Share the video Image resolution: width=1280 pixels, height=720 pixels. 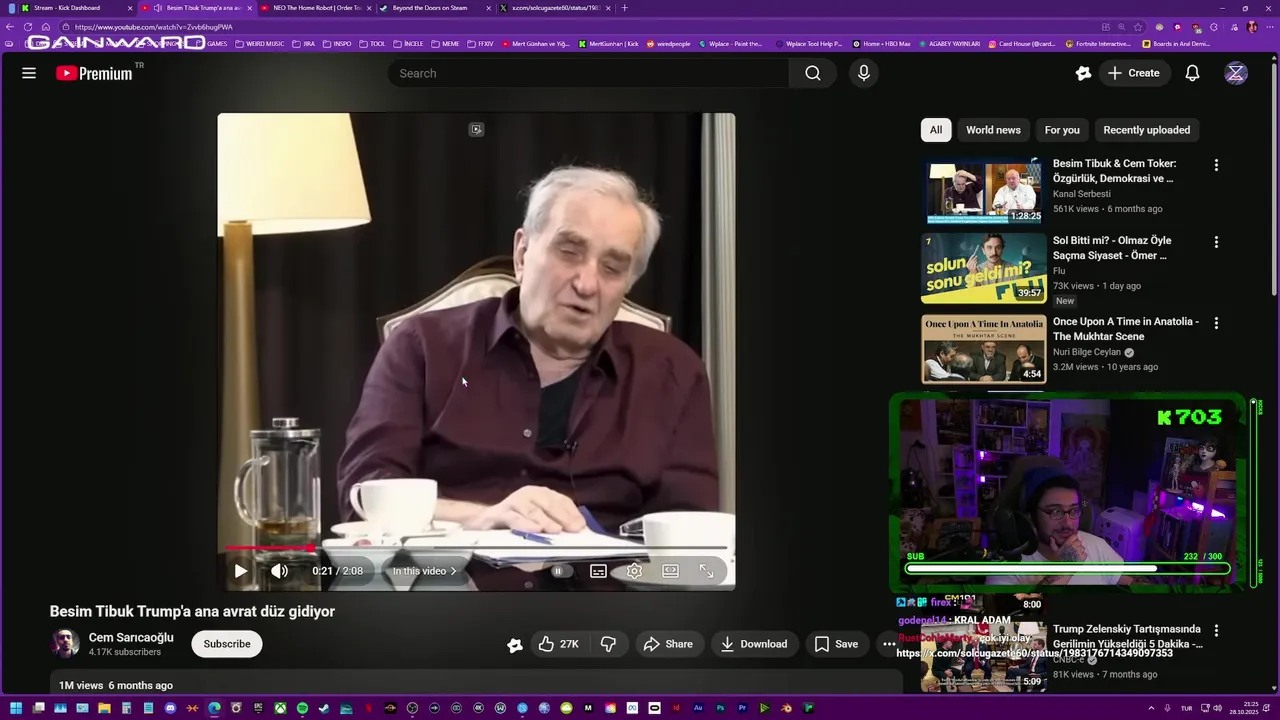coord(668,644)
